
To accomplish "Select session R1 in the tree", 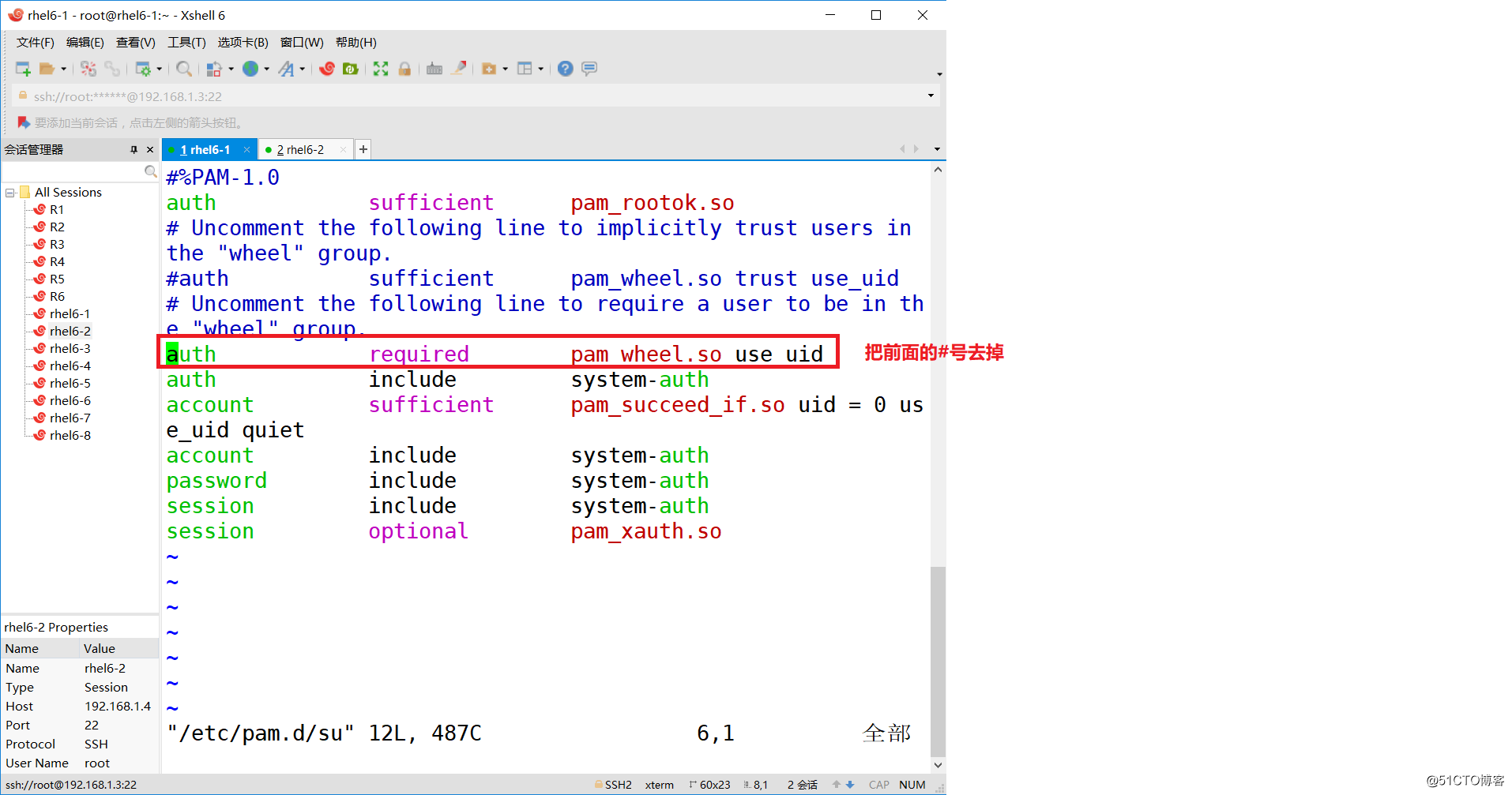I will click(x=57, y=210).
